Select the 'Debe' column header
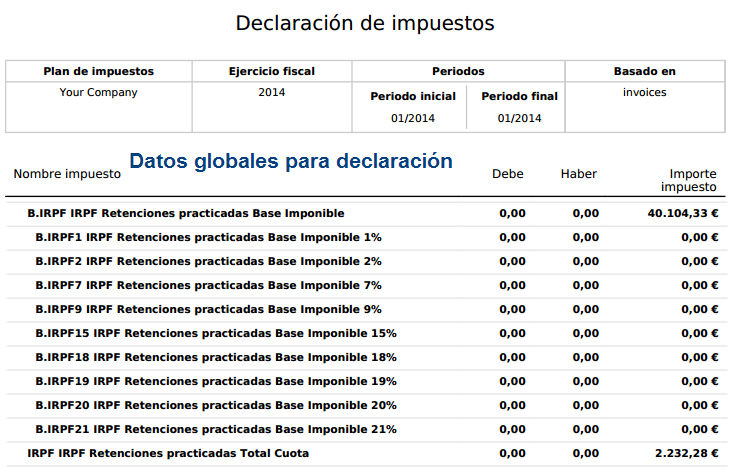The image size is (731, 471). pyautogui.click(x=507, y=174)
